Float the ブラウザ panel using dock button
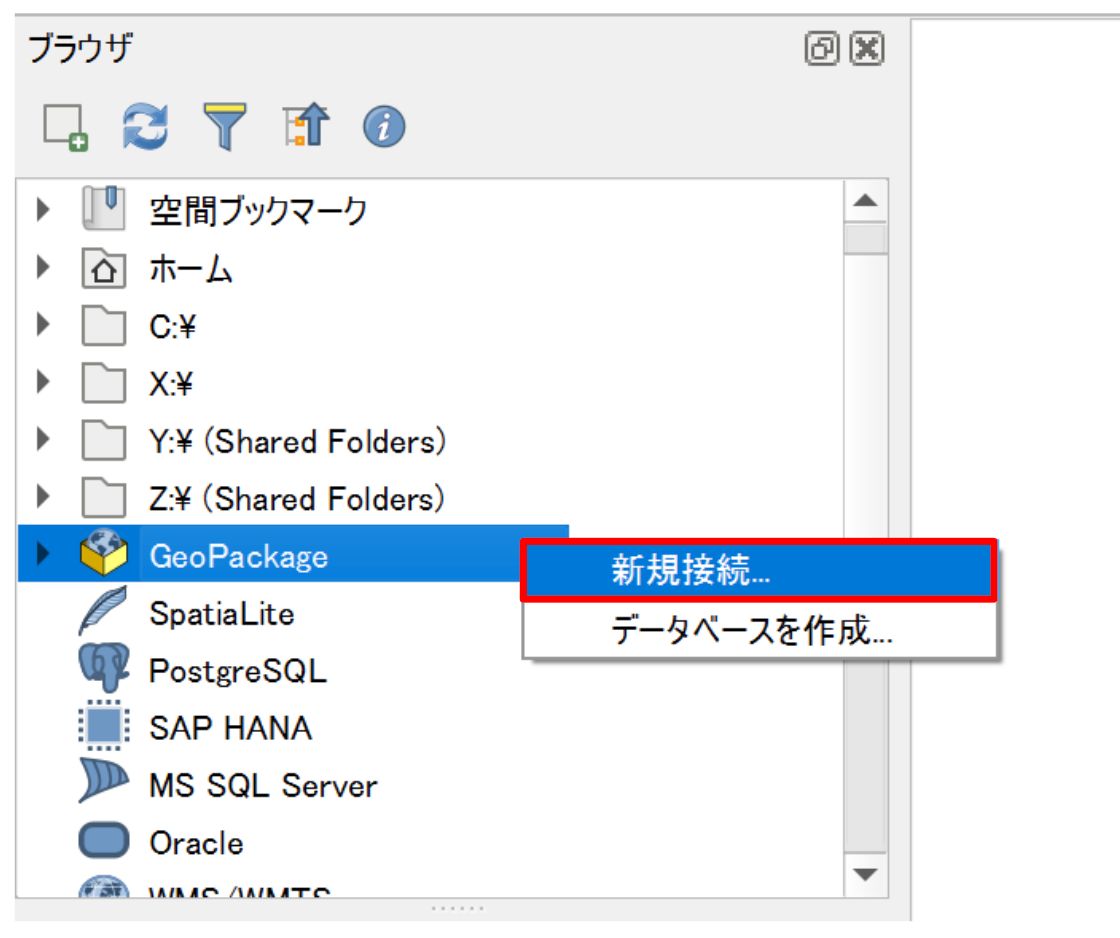 [x=821, y=49]
